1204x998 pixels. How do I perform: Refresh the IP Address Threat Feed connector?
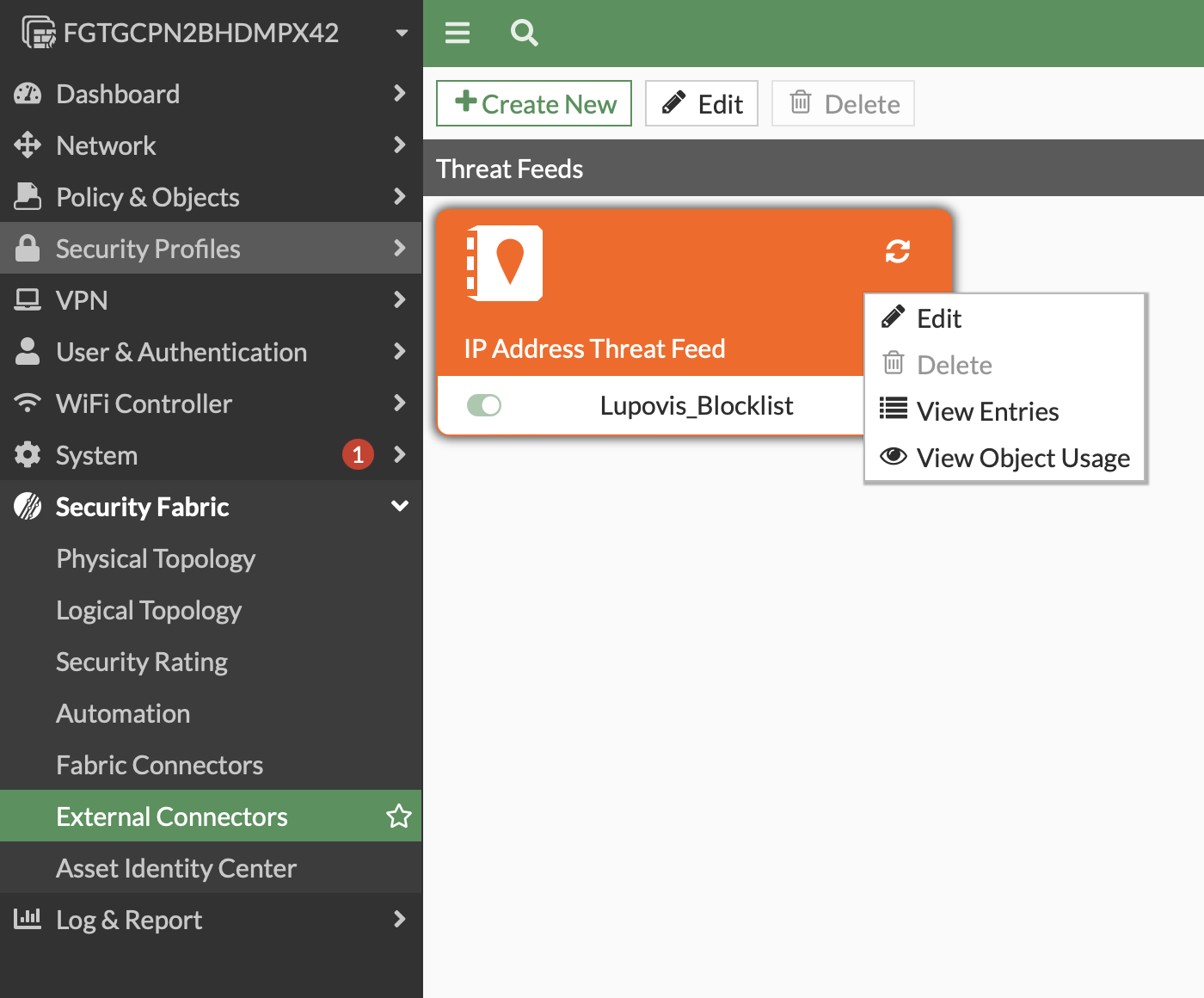click(x=898, y=252)
